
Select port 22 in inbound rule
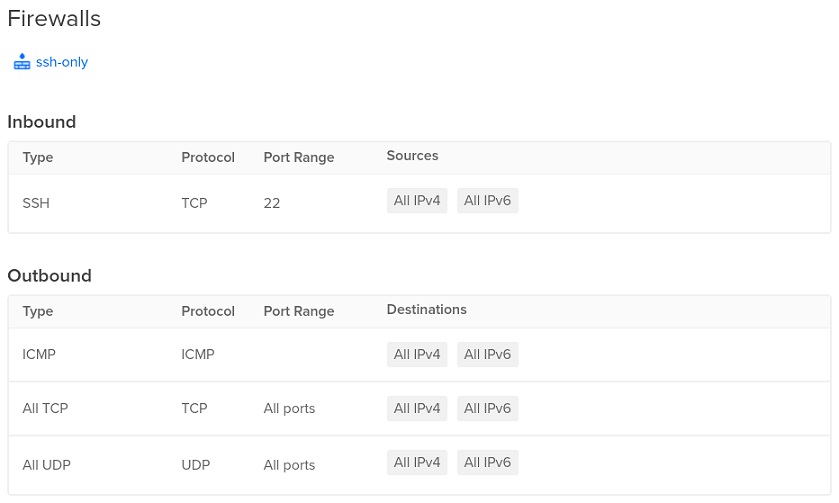[x=272, y=203]
